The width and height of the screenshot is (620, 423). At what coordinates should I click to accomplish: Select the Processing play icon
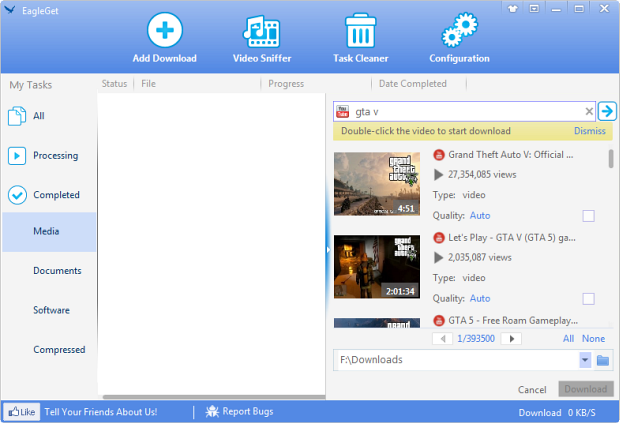pos(17,156)
